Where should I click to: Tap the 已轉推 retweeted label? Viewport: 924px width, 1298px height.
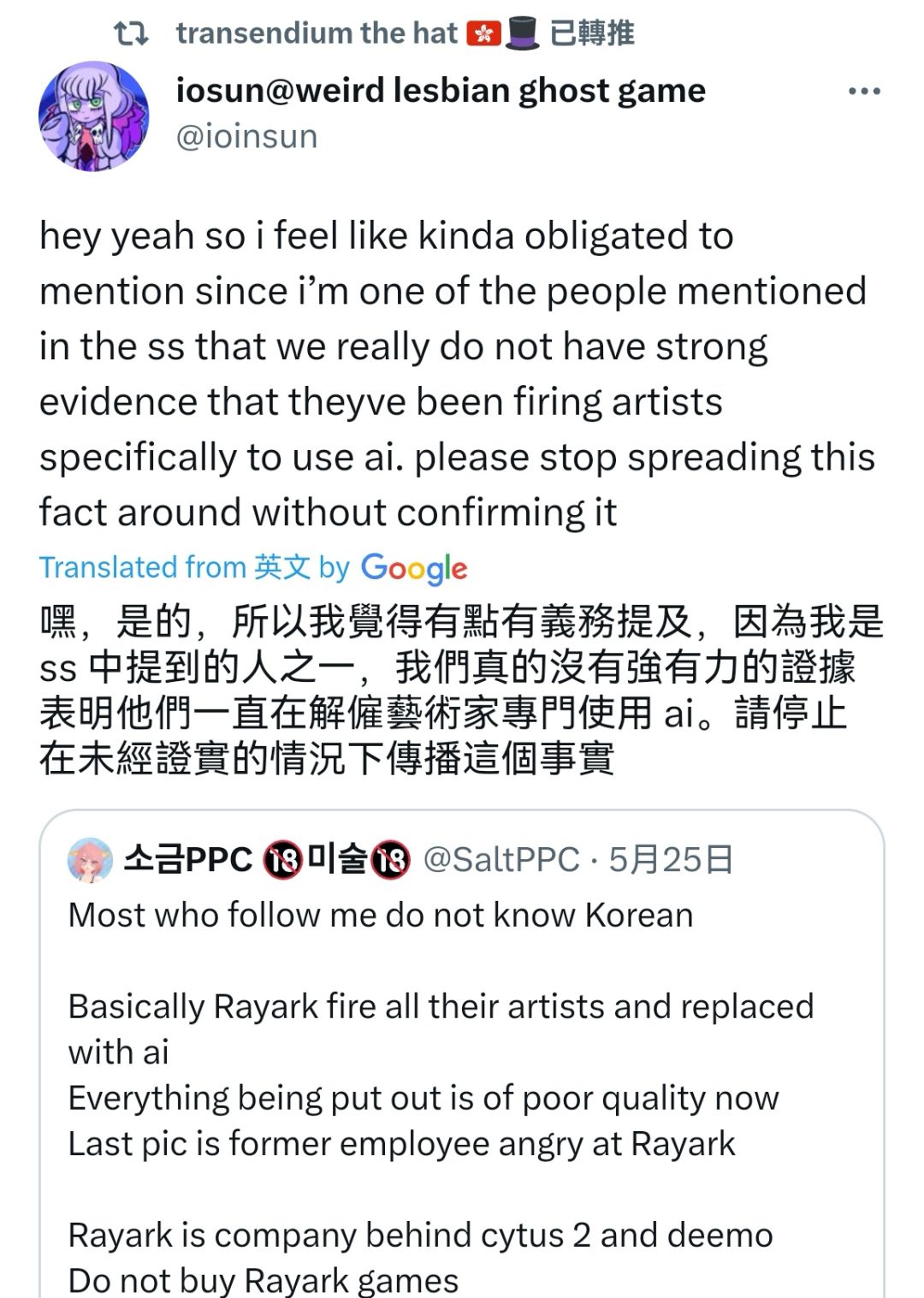point(591,33)
